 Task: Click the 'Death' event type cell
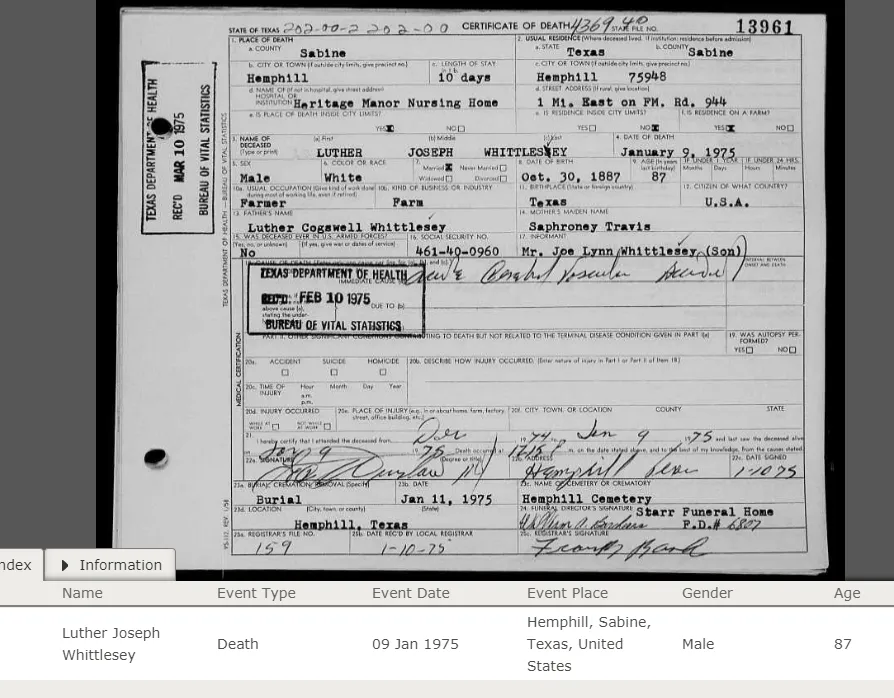point(238,644)
